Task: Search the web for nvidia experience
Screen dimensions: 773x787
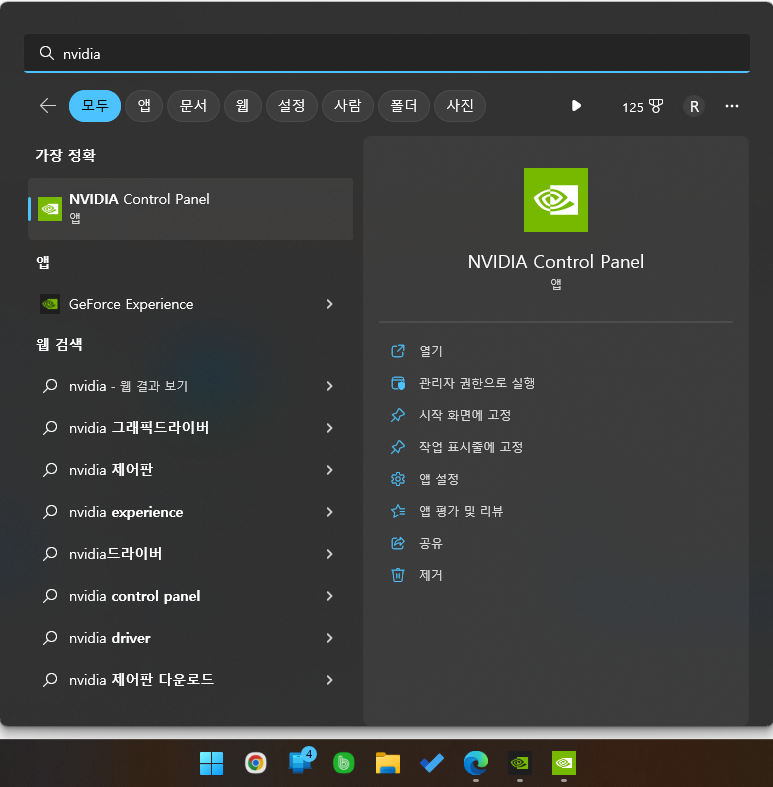Action: (x=191, y=512)
